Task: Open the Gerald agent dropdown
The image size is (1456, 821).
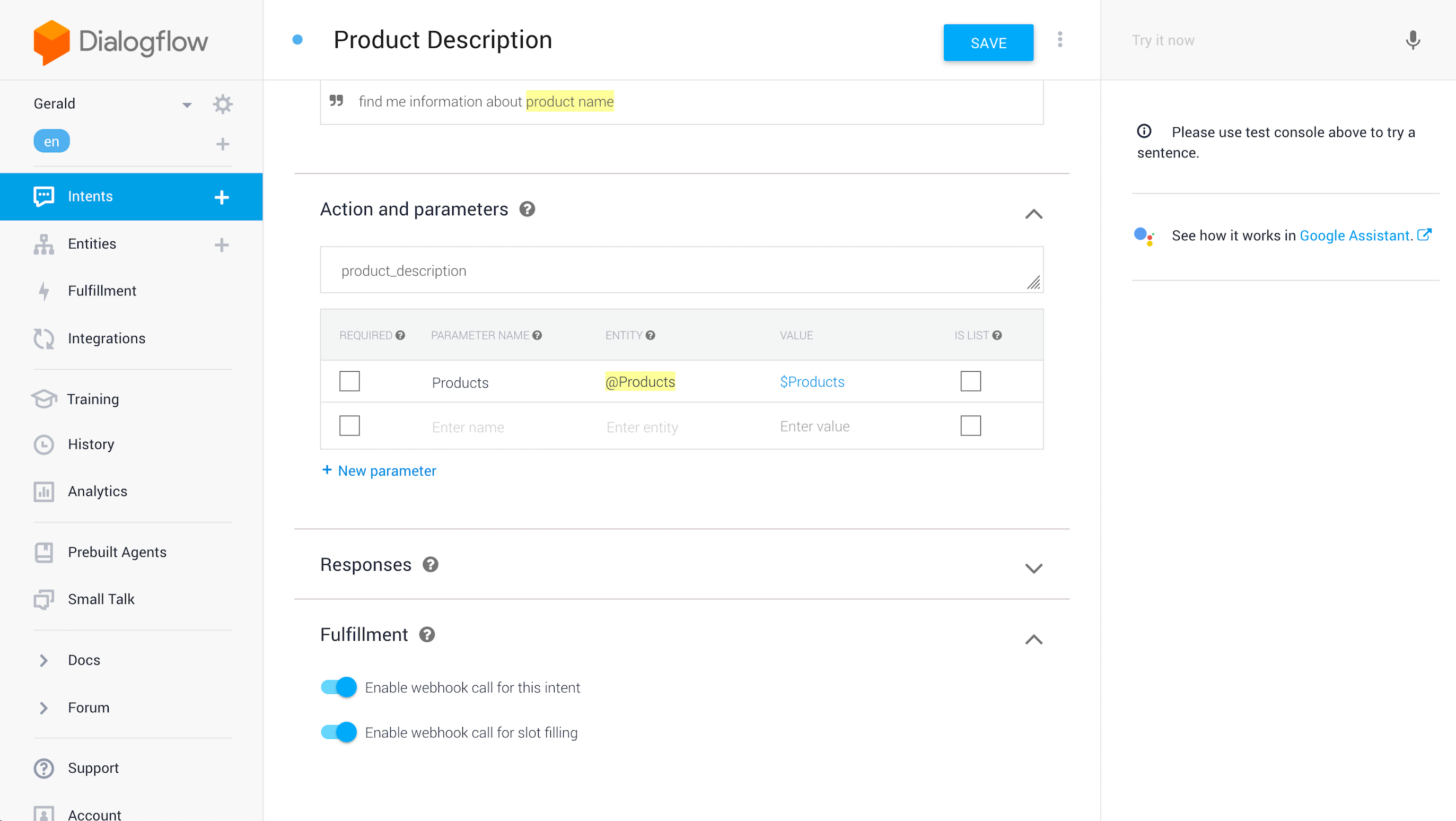Action: 187,105
